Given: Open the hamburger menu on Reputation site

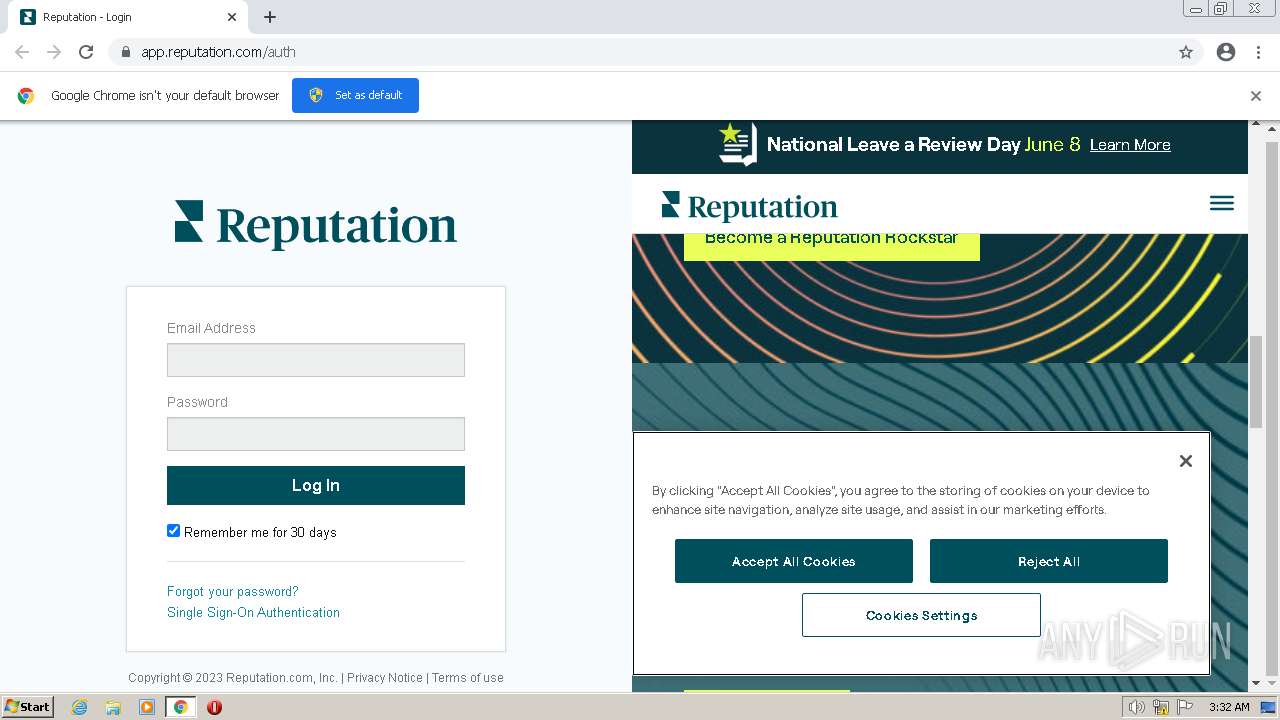Looking at the screenshot, I should [1222, 203].
